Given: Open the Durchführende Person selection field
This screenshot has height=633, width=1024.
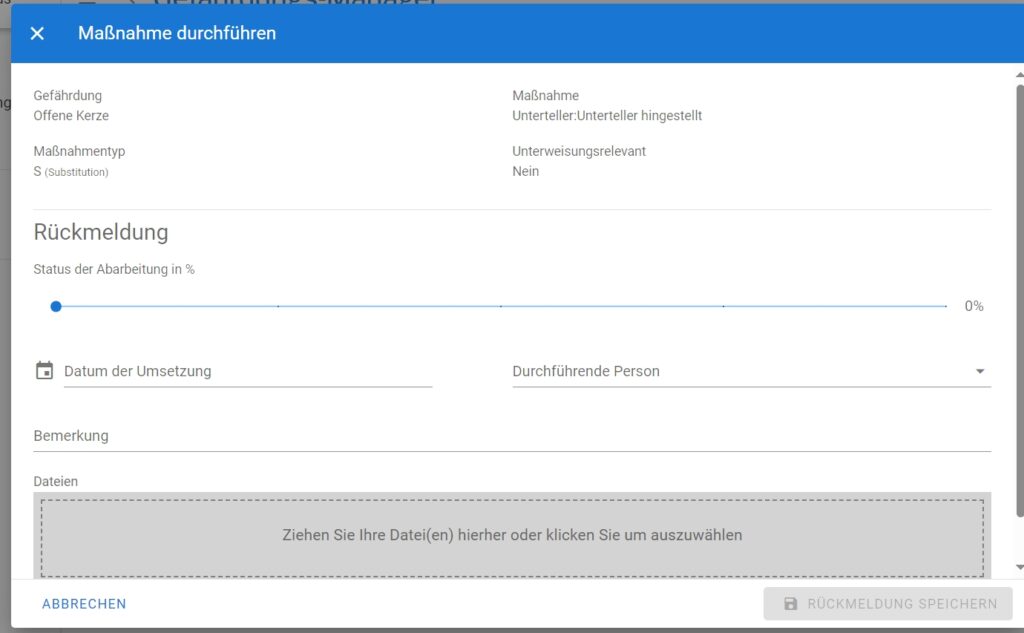Looking at the screenshot, I should [x=740, y=371].
